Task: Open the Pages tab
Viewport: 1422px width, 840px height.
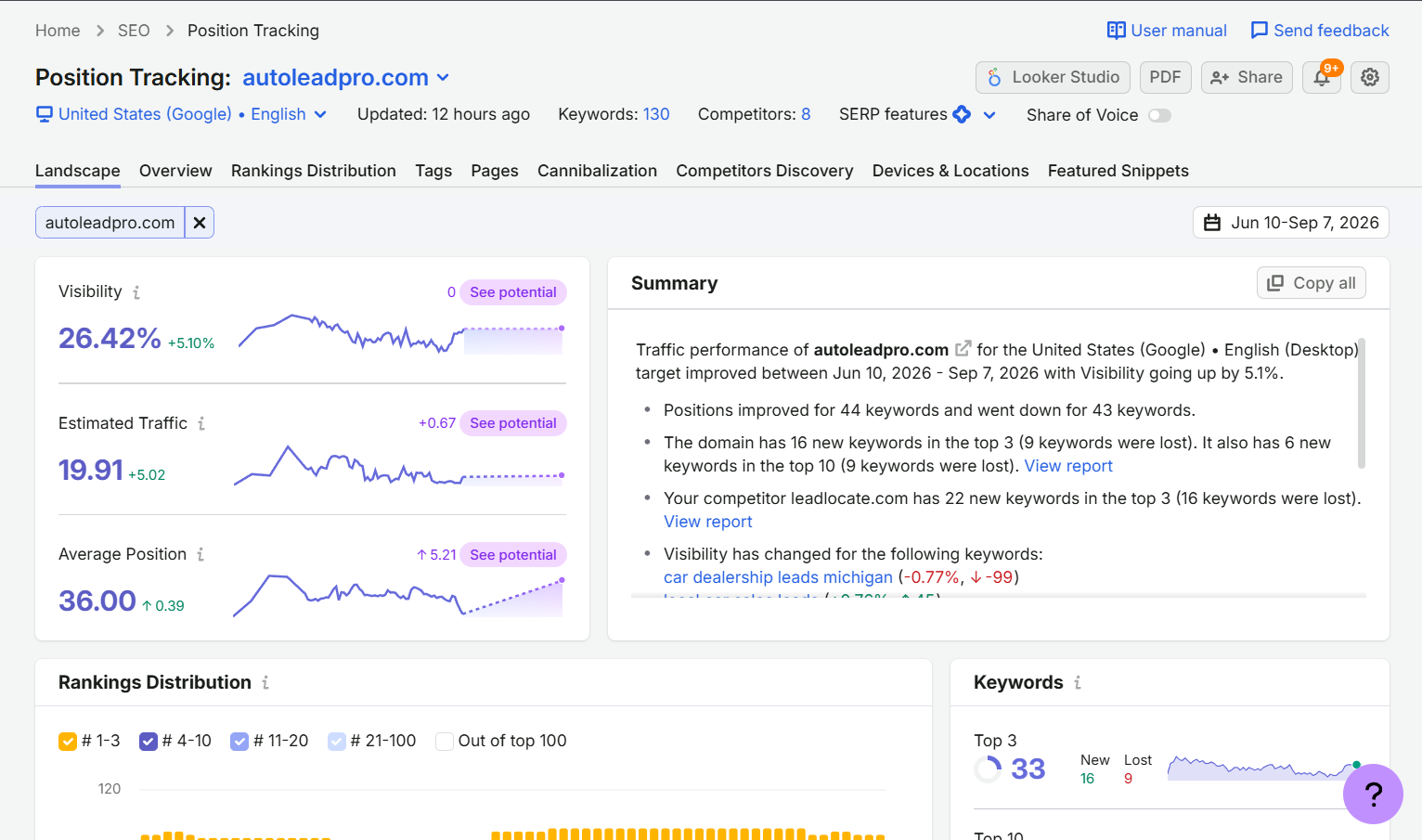Action: pyautogui.click(x=495, y=171)
